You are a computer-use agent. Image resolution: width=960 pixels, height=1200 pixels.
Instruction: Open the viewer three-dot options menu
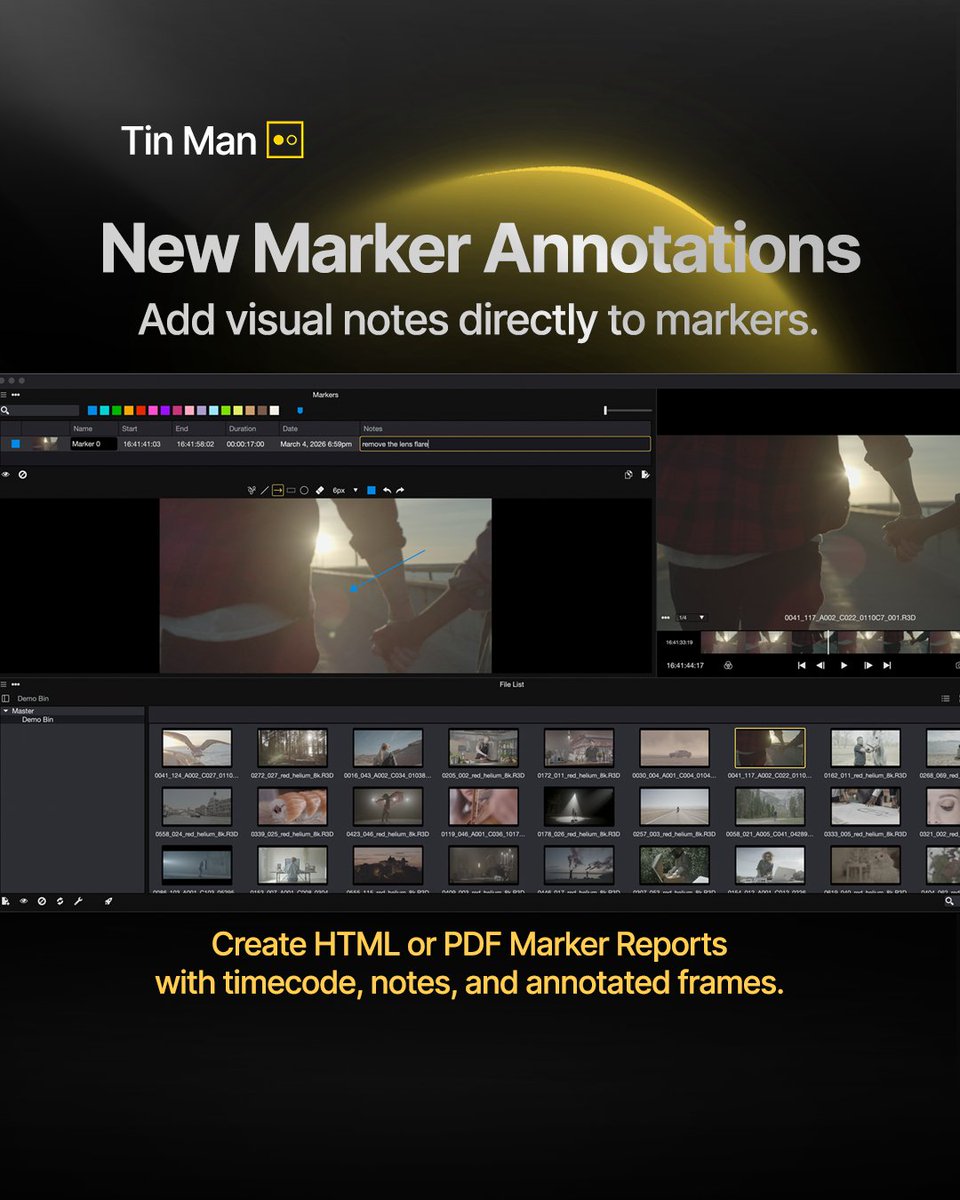(x=665, y=618)
